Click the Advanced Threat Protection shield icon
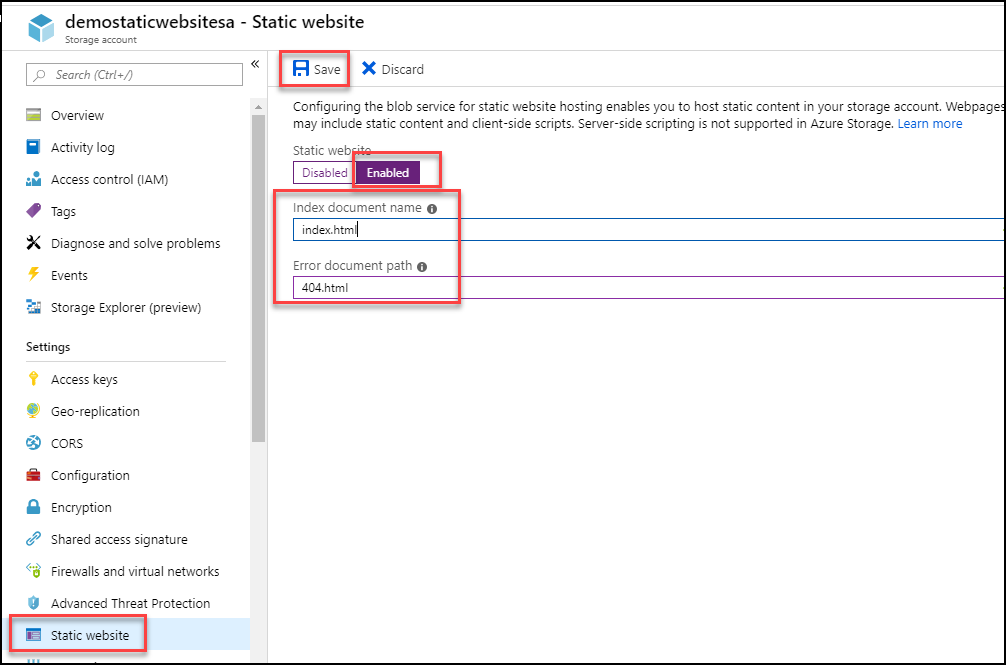The height and width of the screenshot is (665, 1006). pos(33,603)
